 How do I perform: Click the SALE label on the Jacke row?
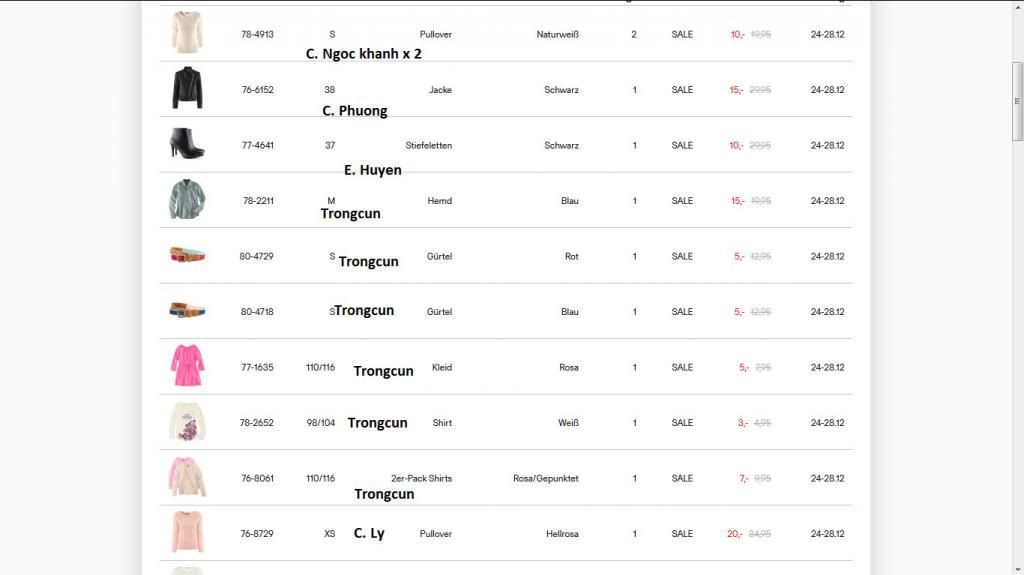coord(682,90)
